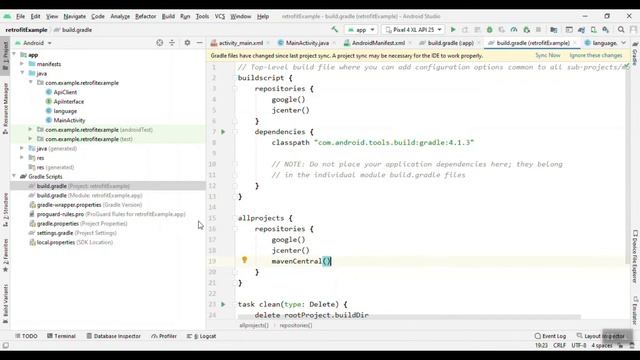This screenshot has width=640, height=360.
Task: Click the Search Everywhere magnifier icon
Action: click(621, 30)
